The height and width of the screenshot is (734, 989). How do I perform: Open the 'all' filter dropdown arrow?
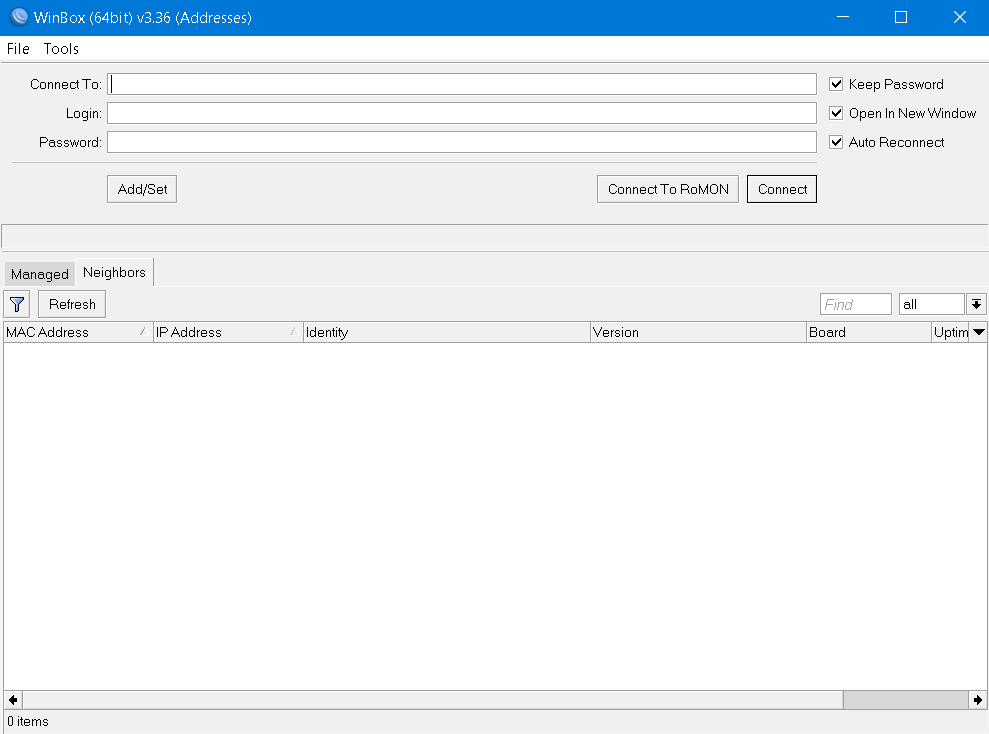(976, 305)
